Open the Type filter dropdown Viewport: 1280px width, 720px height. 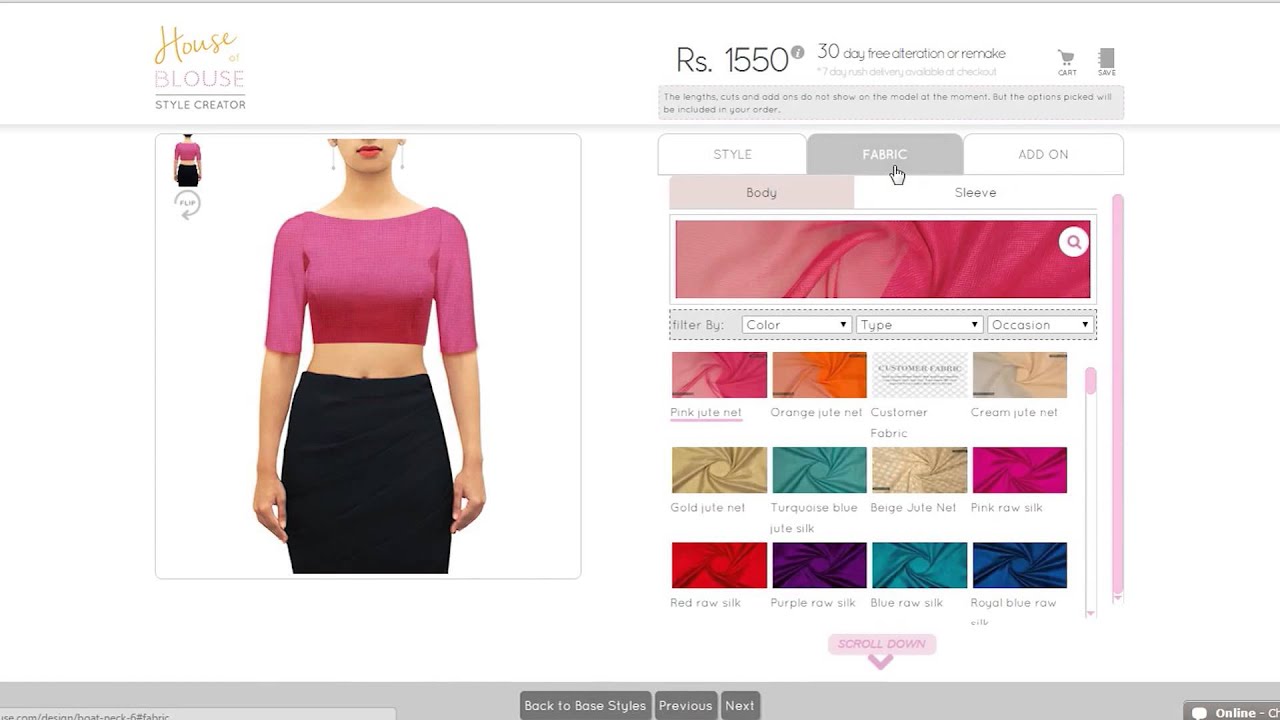click(x=918, y=325)
